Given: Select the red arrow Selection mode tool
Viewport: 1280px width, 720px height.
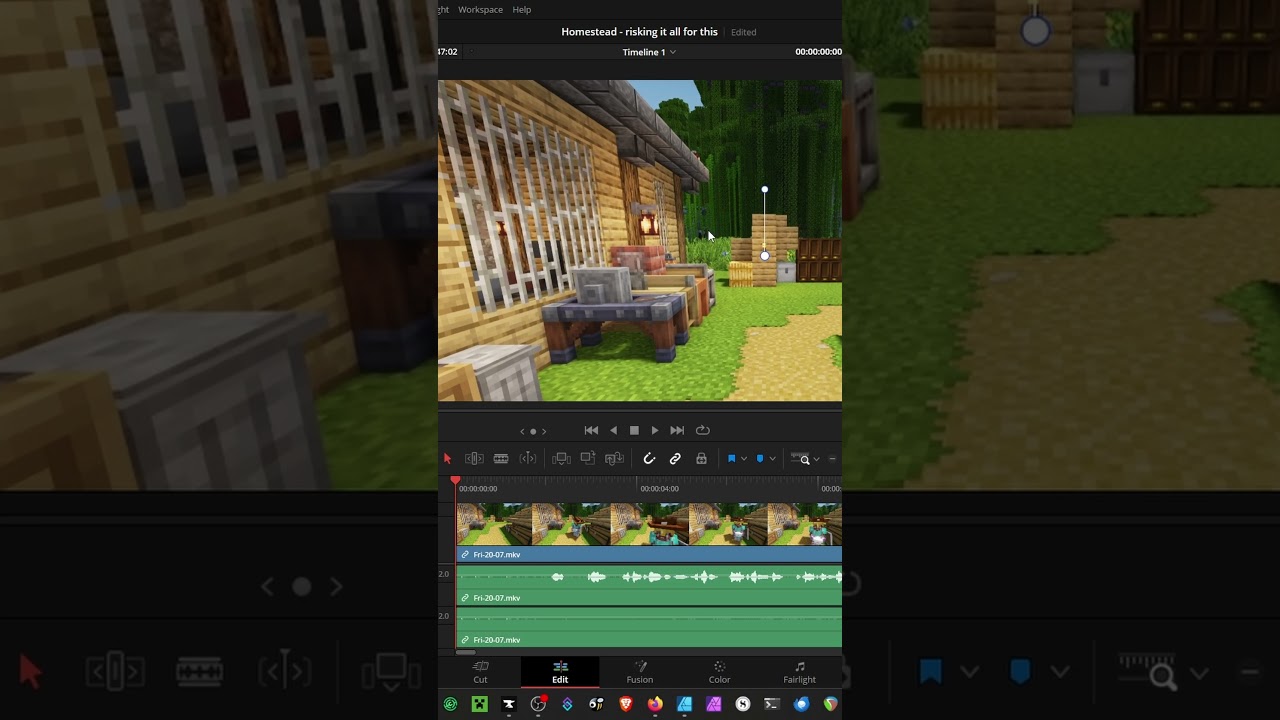Looking at the screenshot, I should (447, 459).
